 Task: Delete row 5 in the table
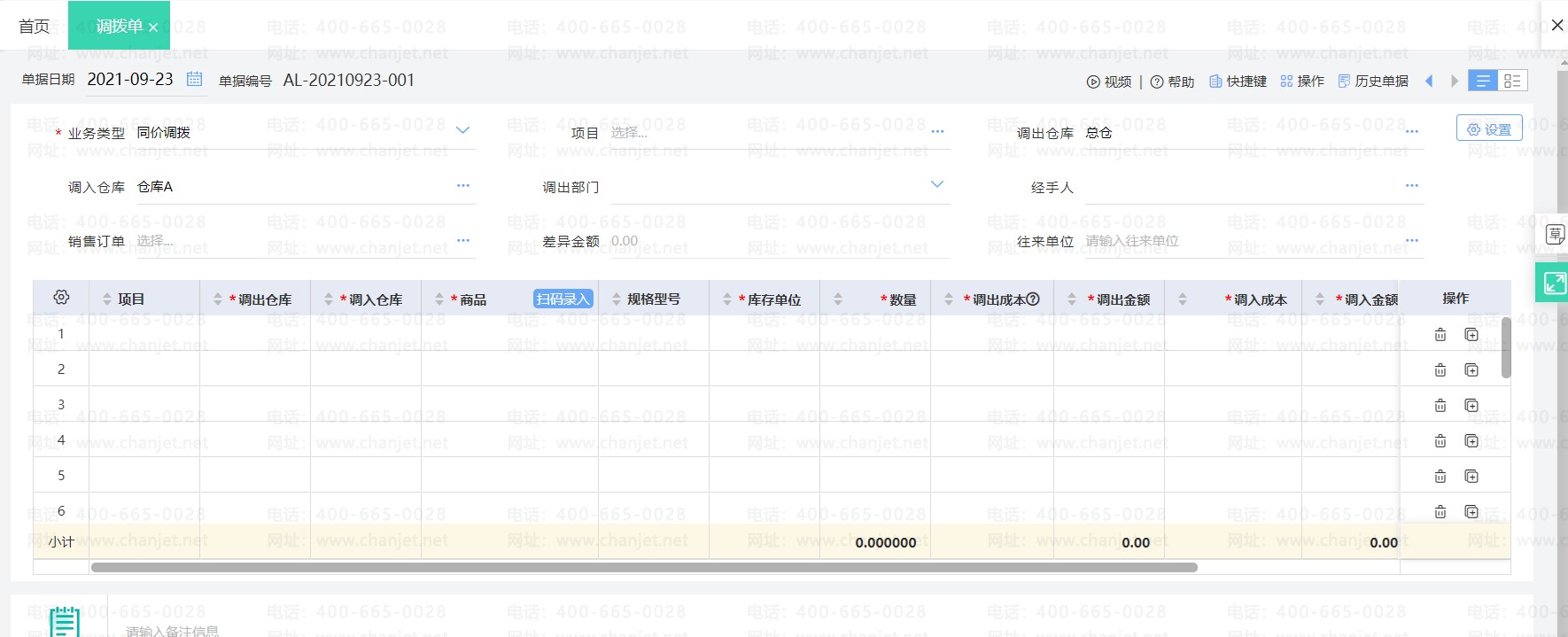(x=1440, y=476)
